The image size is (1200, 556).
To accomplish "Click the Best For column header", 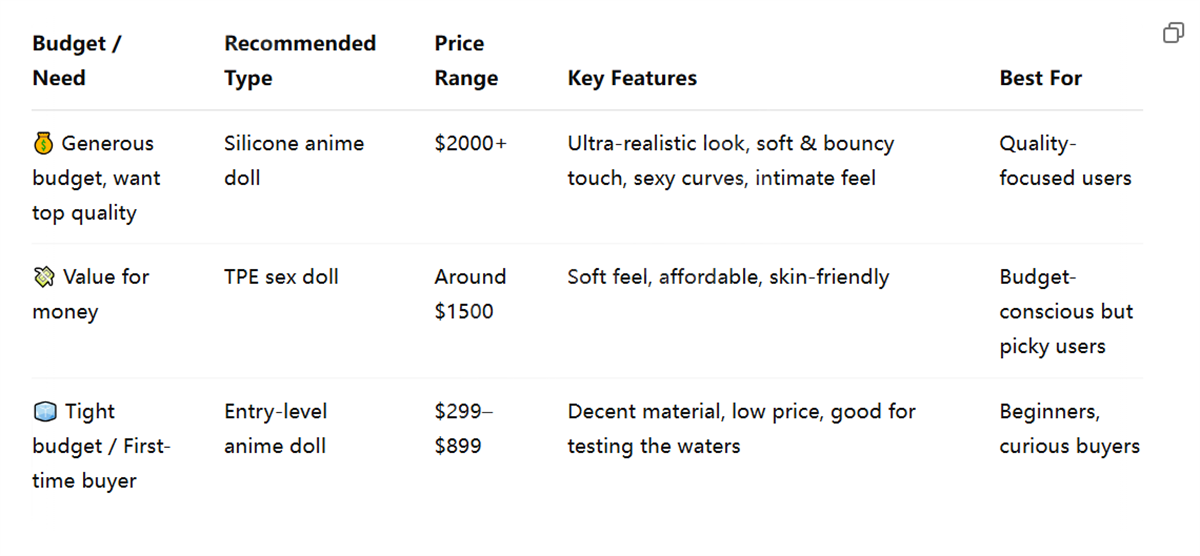I will click(1040, 78).
